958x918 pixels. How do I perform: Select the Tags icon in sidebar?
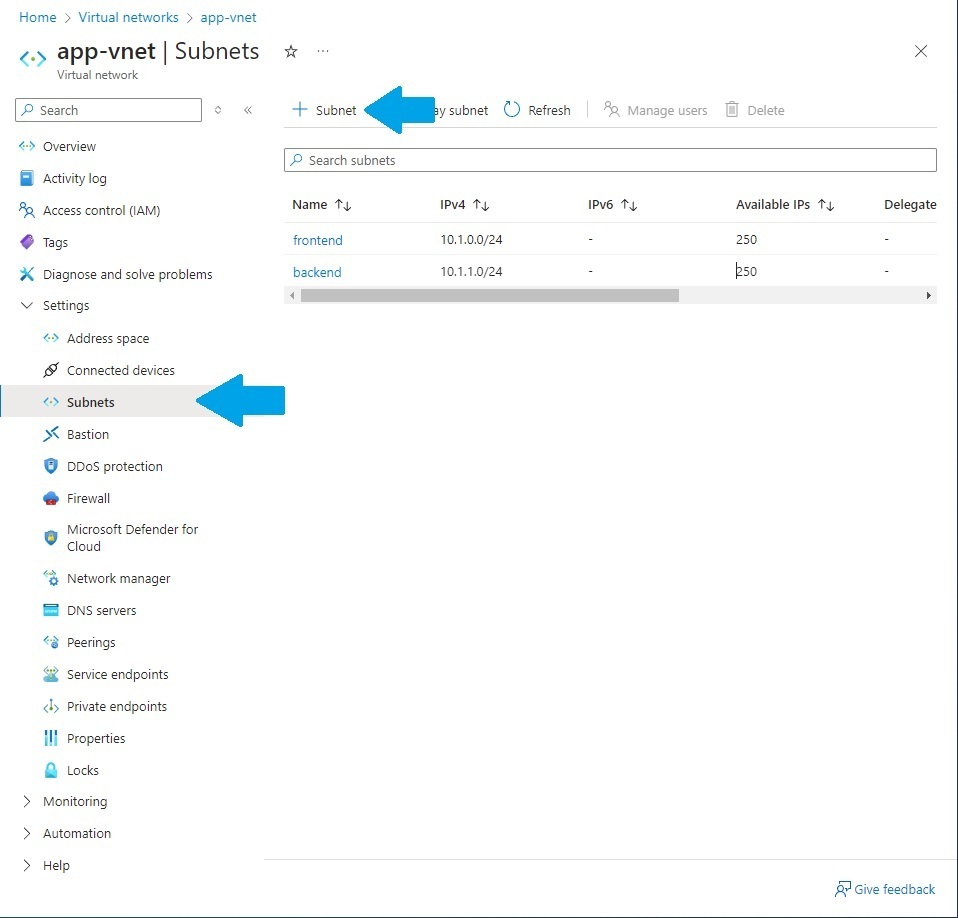pos(27,242)
